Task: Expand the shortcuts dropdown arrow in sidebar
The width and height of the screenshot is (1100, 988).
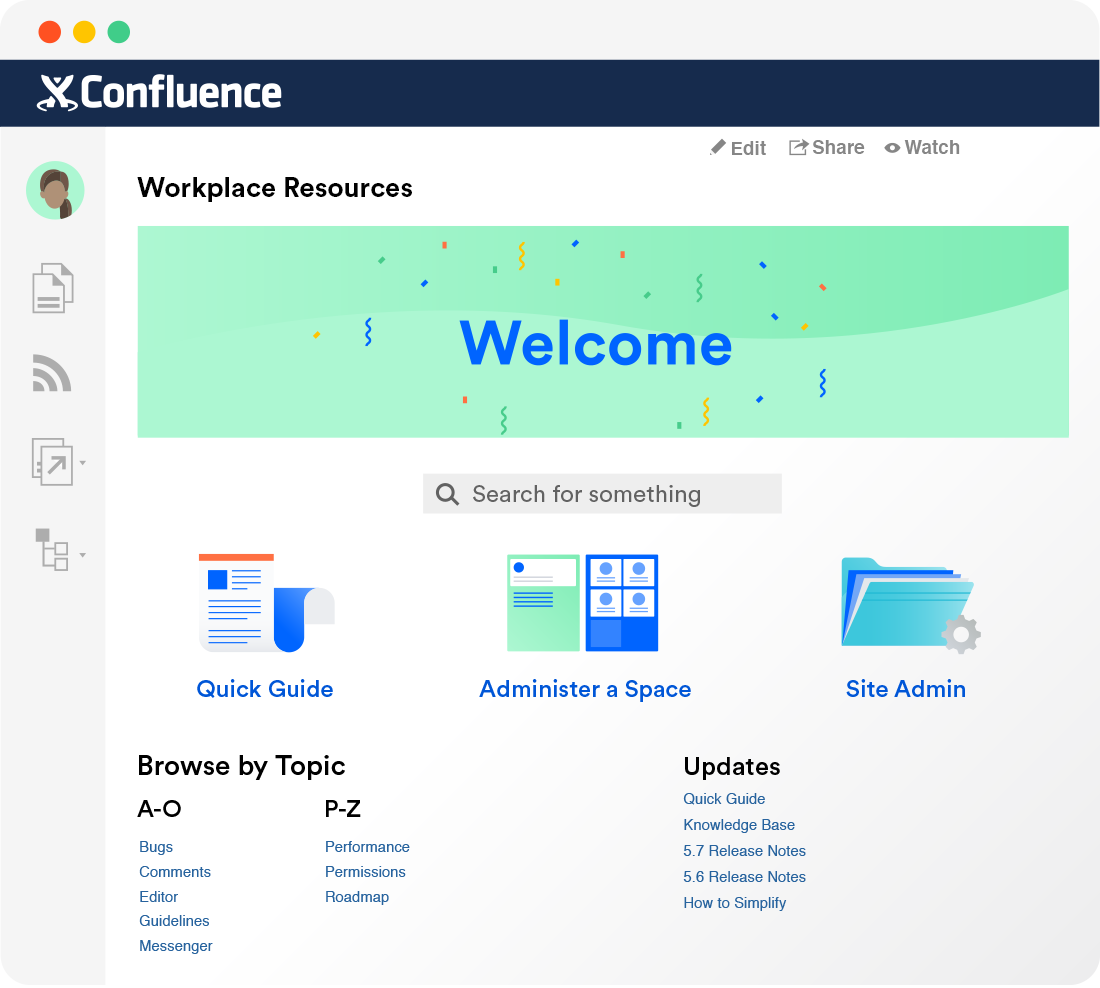Action: pyautogui.click(x=82, y=465)
